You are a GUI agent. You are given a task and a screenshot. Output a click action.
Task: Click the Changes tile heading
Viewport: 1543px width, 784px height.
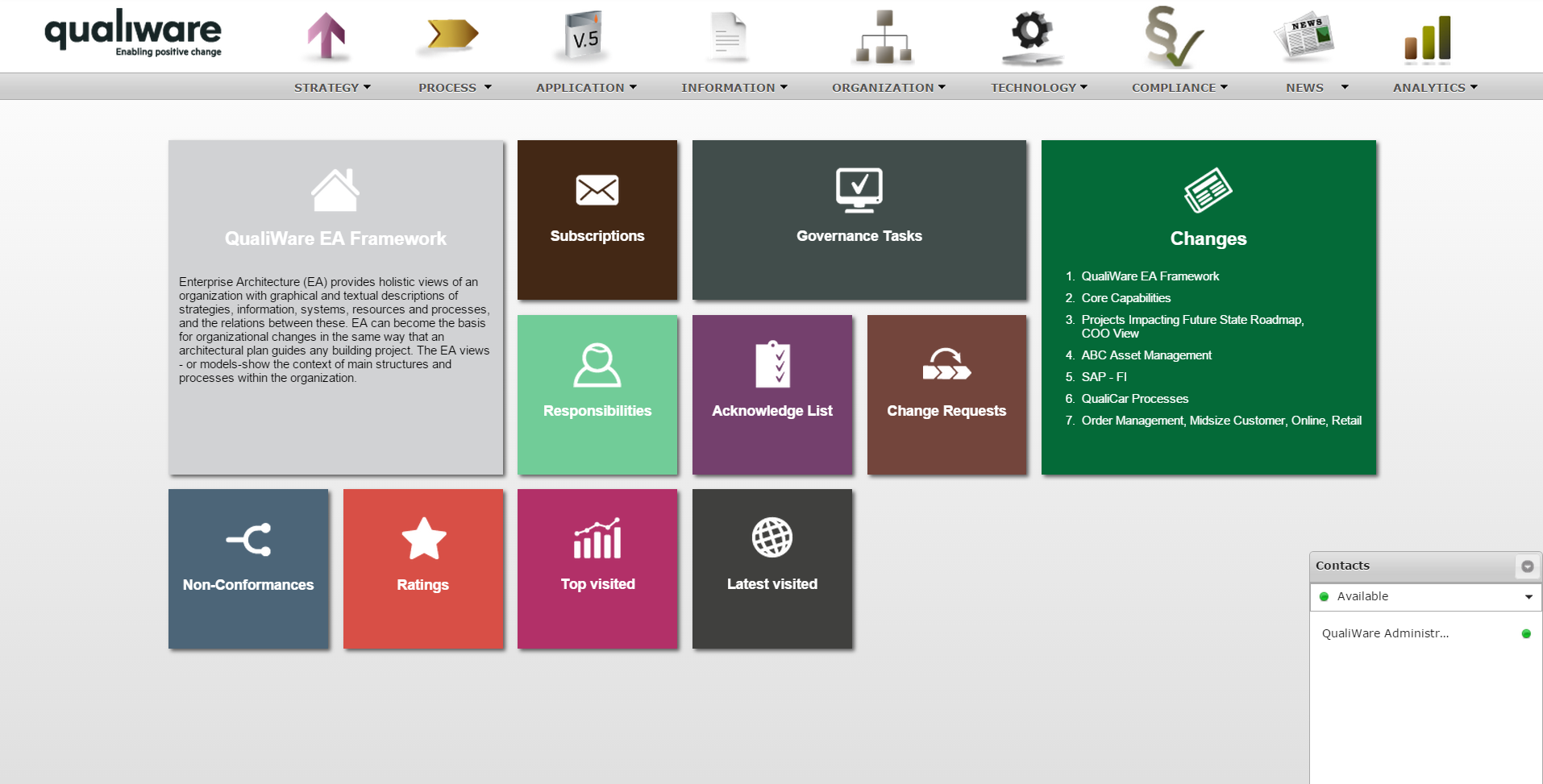click(x=1208, y=239)
